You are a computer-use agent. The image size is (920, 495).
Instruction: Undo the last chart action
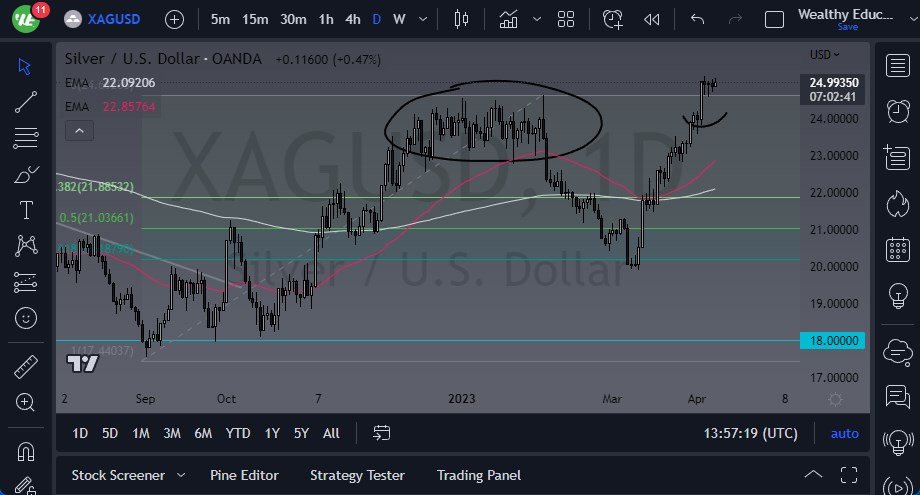pyautogui.click(x=698, y=19)
